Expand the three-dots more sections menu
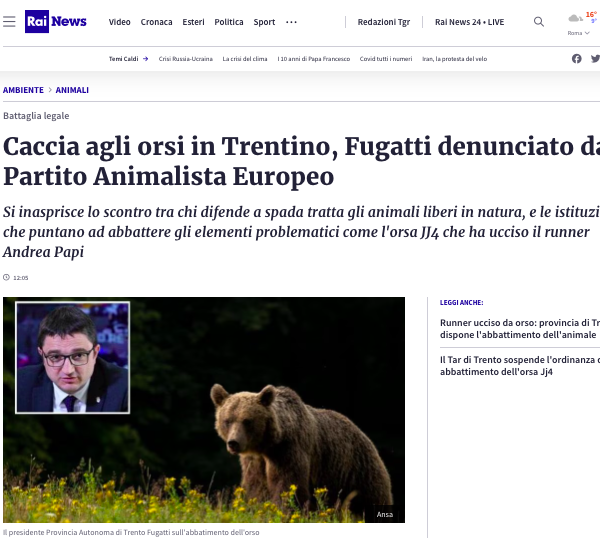 click(x=291, y=22)
